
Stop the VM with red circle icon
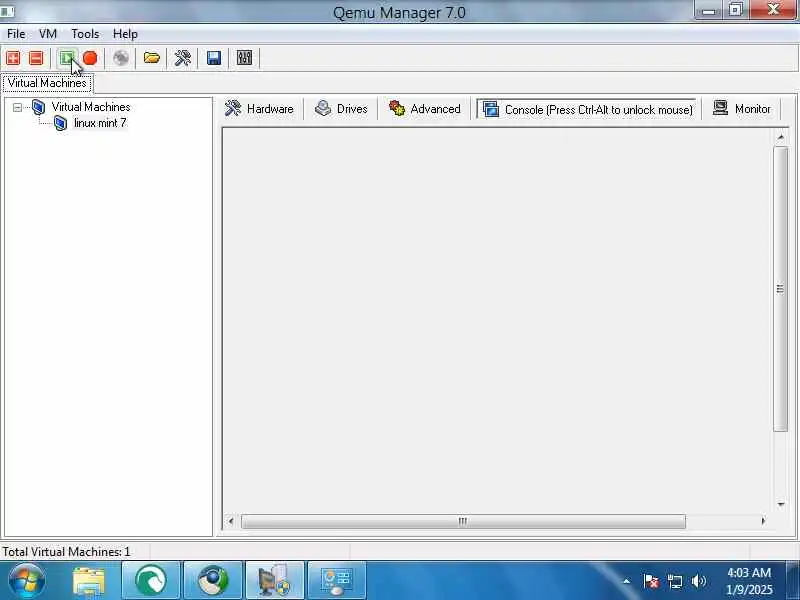[x=90, y=58]
